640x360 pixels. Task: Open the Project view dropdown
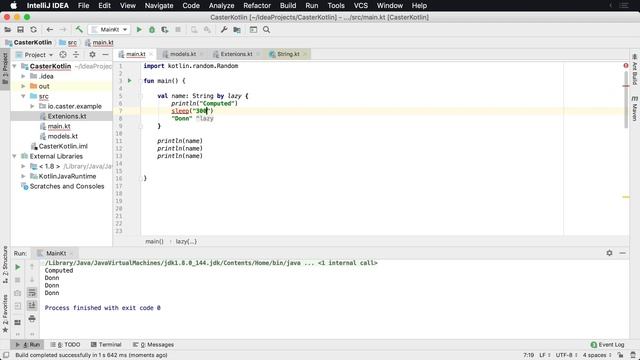point(35,55)
